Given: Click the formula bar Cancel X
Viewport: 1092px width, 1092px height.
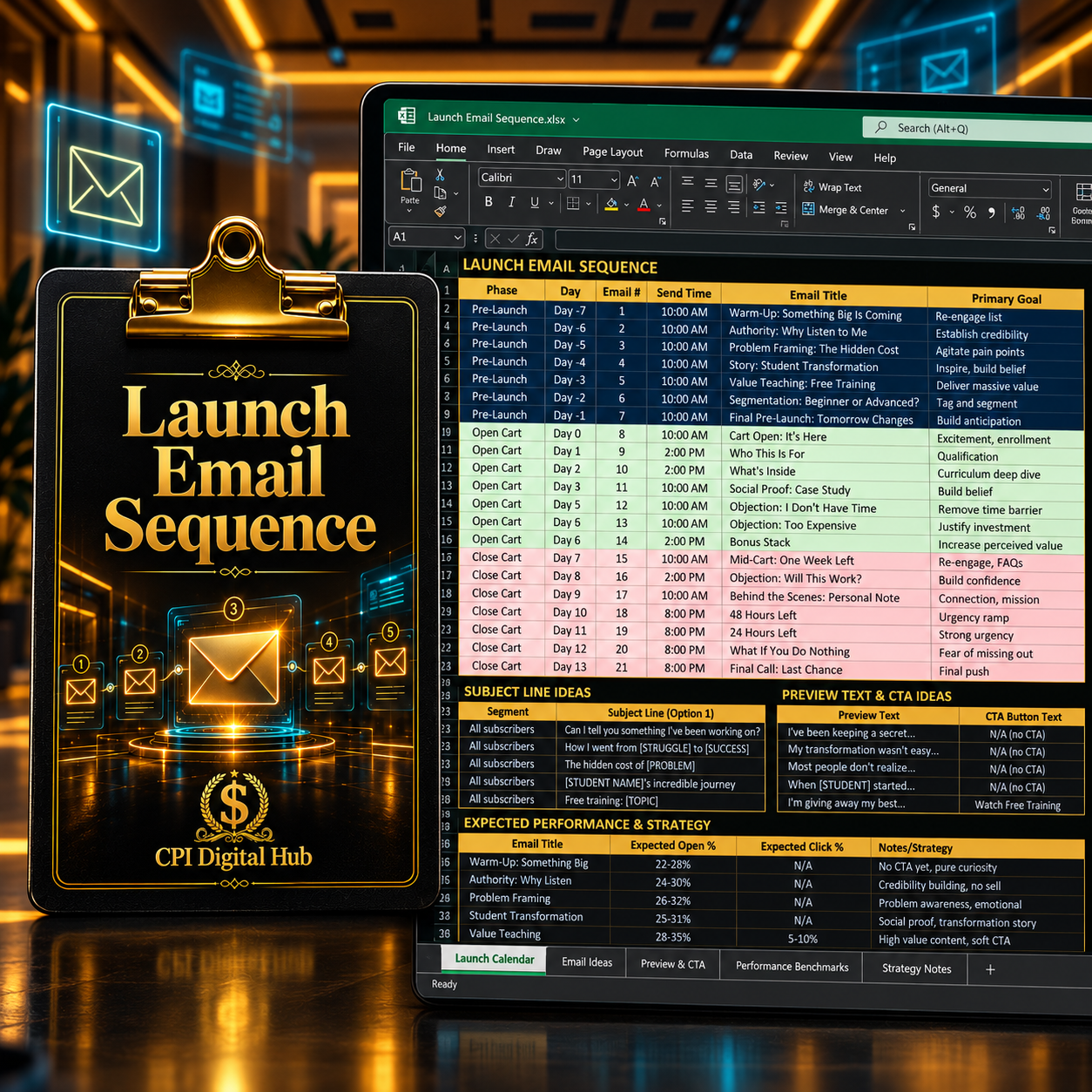Looking at the screenshot, I should [495, 239].
